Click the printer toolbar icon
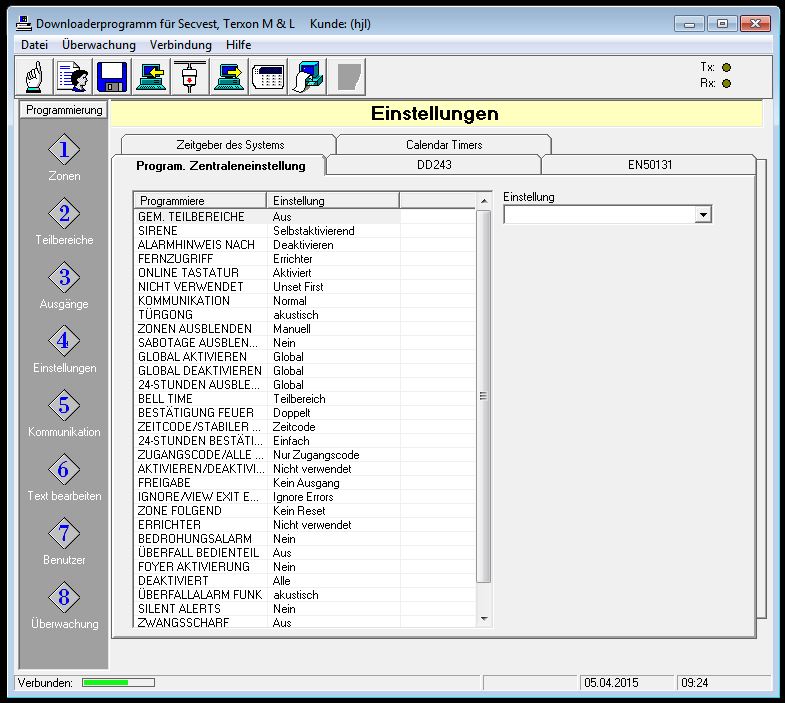Screen dimensions: 785x703 tap(306, 76)
